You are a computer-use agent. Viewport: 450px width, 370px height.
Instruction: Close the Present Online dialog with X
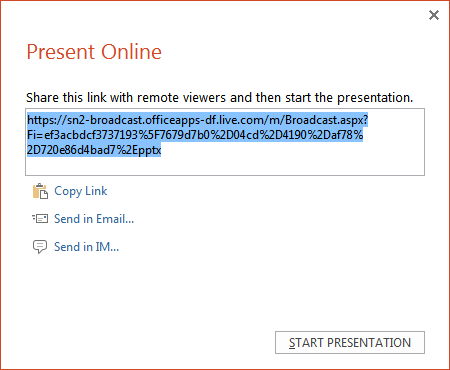coord(434,15)
